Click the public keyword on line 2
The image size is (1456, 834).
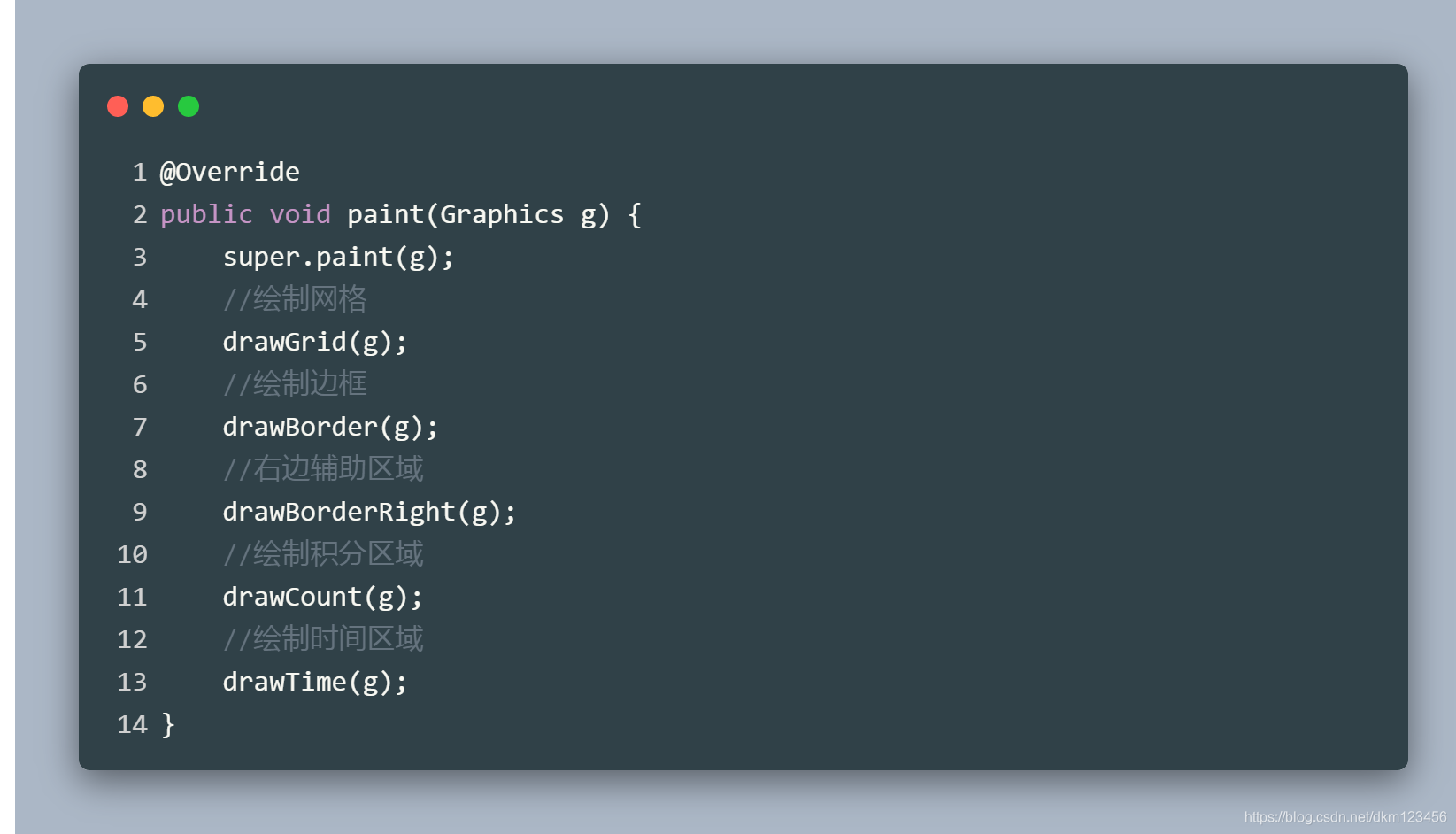click(206, 215)
